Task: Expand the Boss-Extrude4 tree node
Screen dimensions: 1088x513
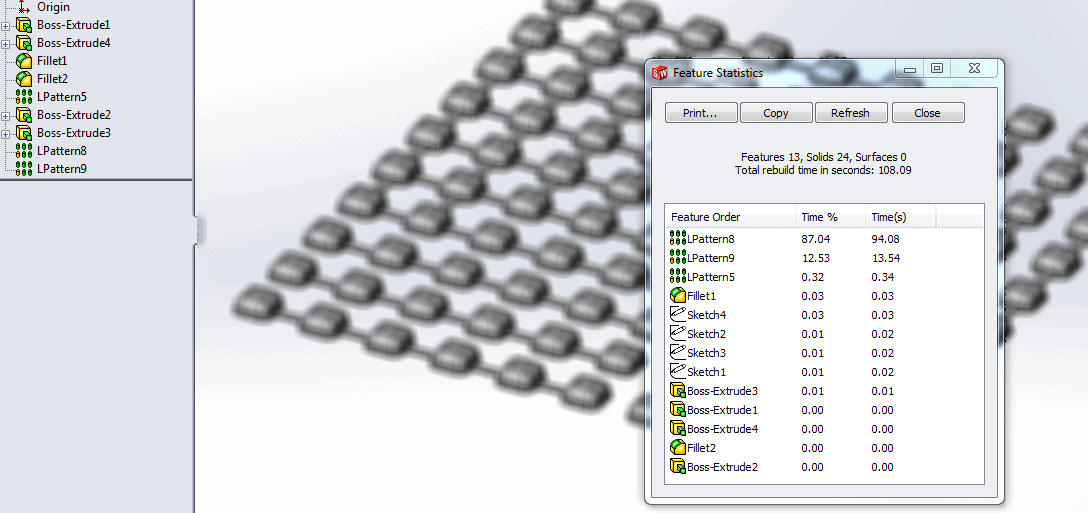Action: coord(6,43)
